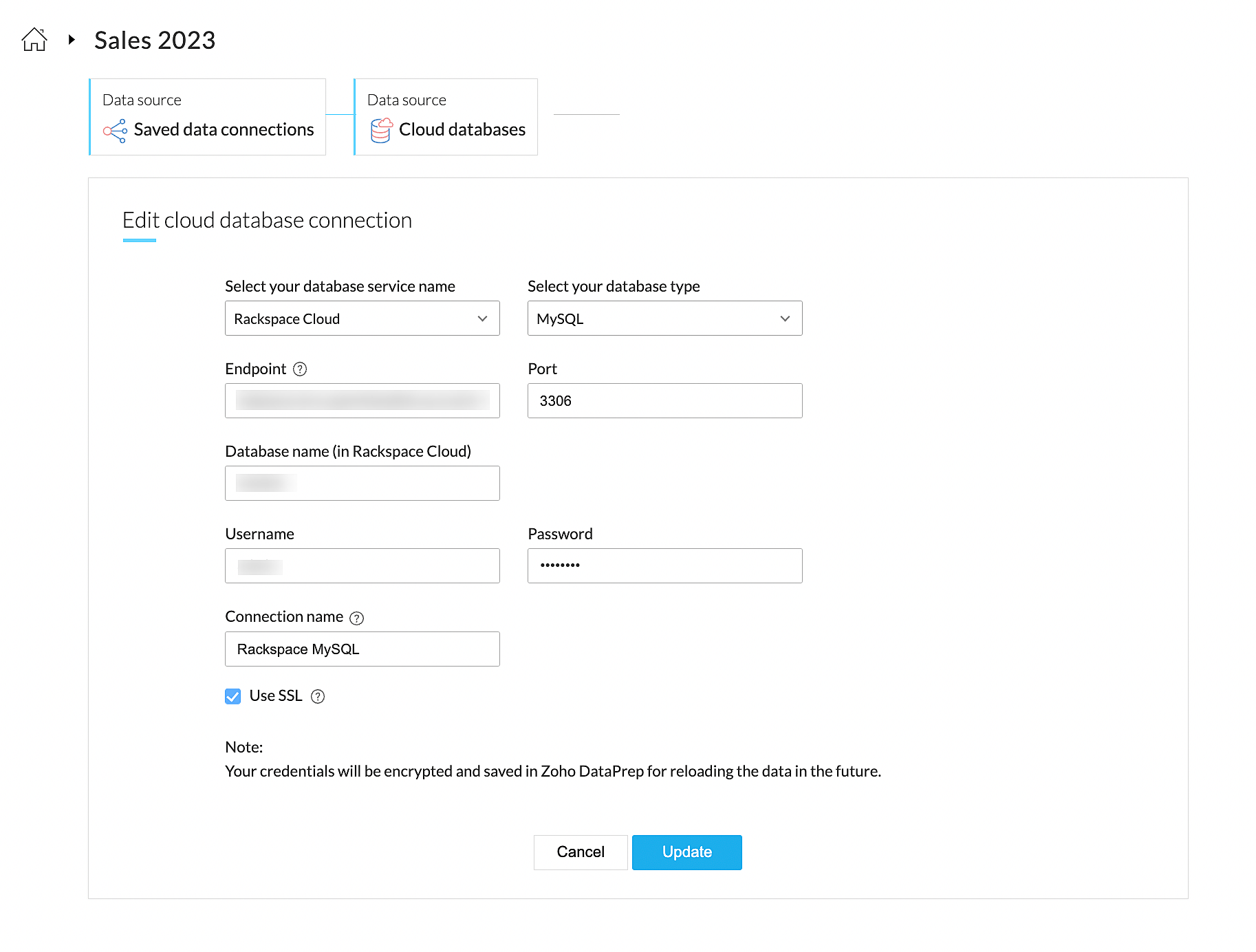Click the Username input field
This screenshot has height=952, width=1256.
pos(362,566)
